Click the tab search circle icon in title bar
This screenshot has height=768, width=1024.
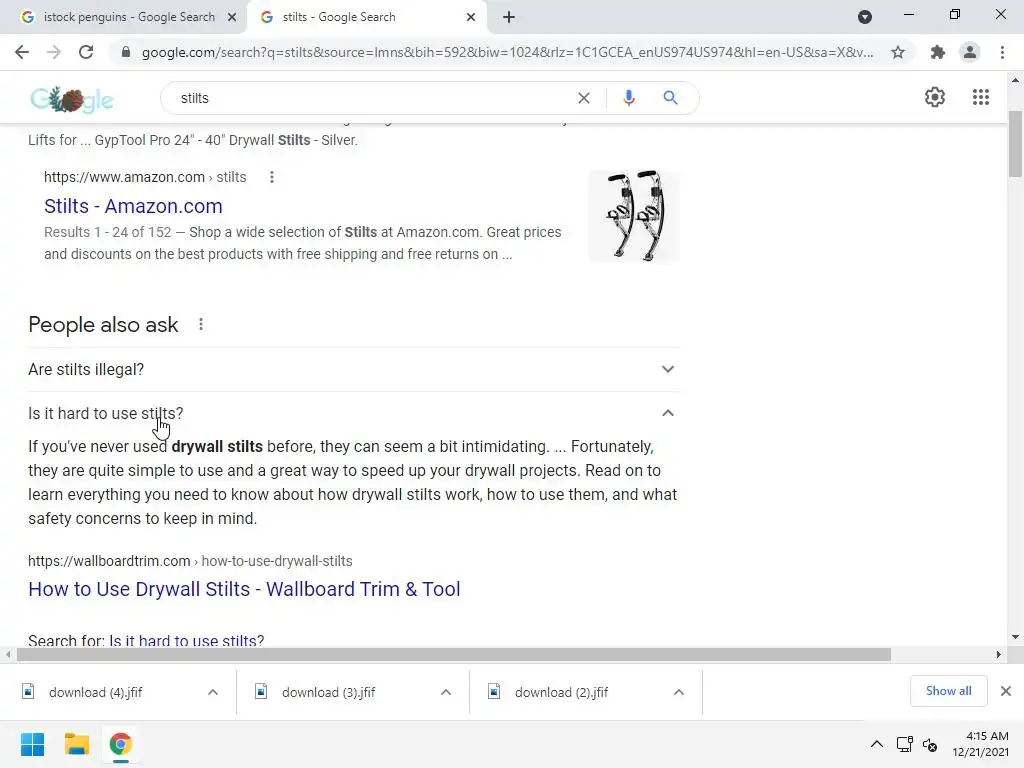pos(865,17)
